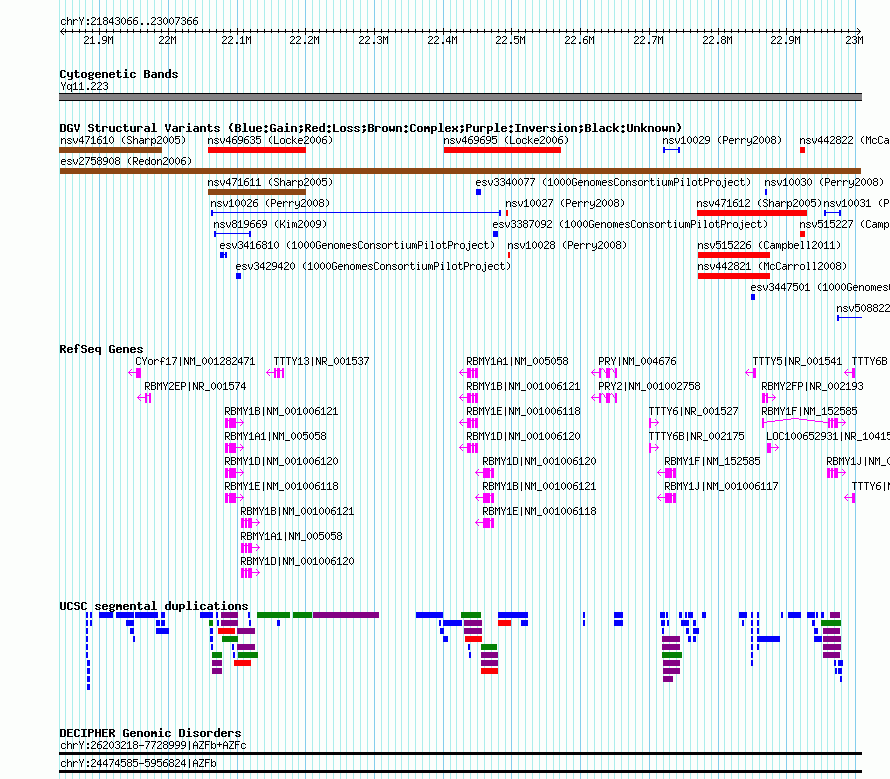
Task: Select the TTTY6B|NR_002175 gene arrow
Action: point(654,448)
